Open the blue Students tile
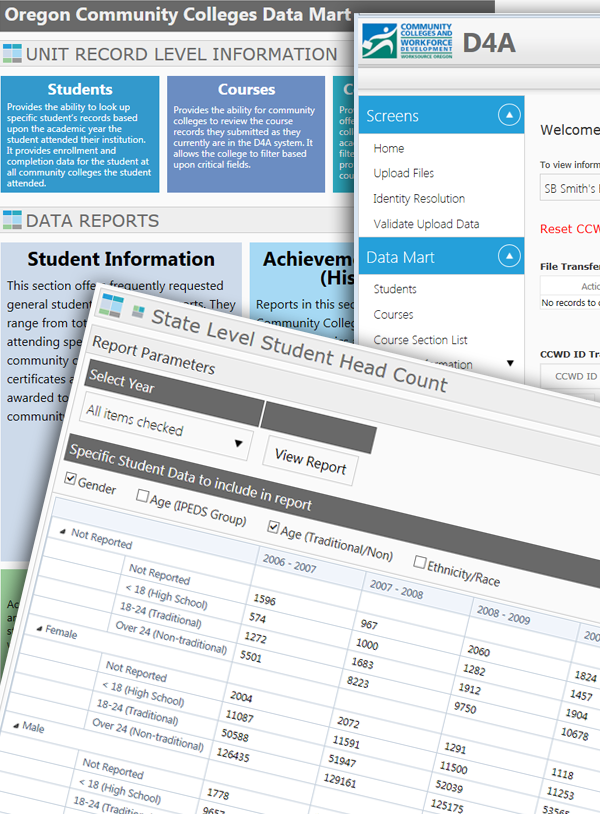 tap(80, 134)
